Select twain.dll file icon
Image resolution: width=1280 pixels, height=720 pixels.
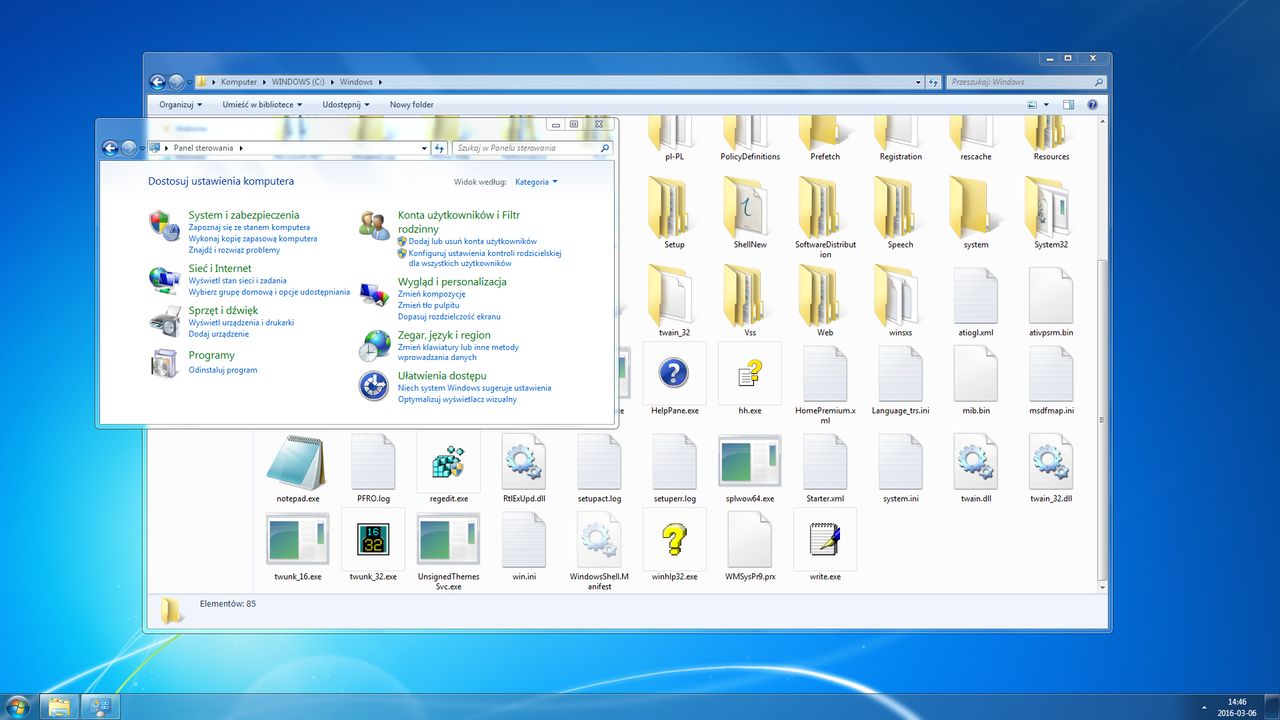(975, 462)
